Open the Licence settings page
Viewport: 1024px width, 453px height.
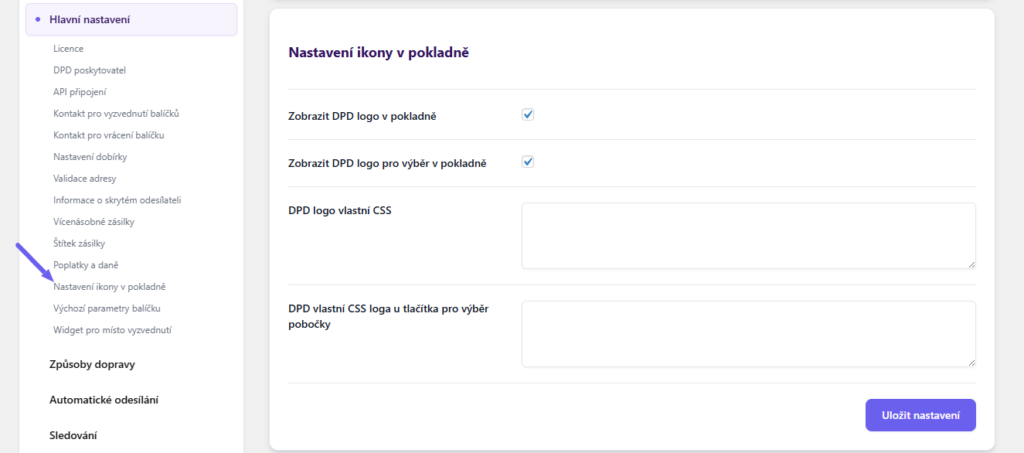tap(69, 48)
